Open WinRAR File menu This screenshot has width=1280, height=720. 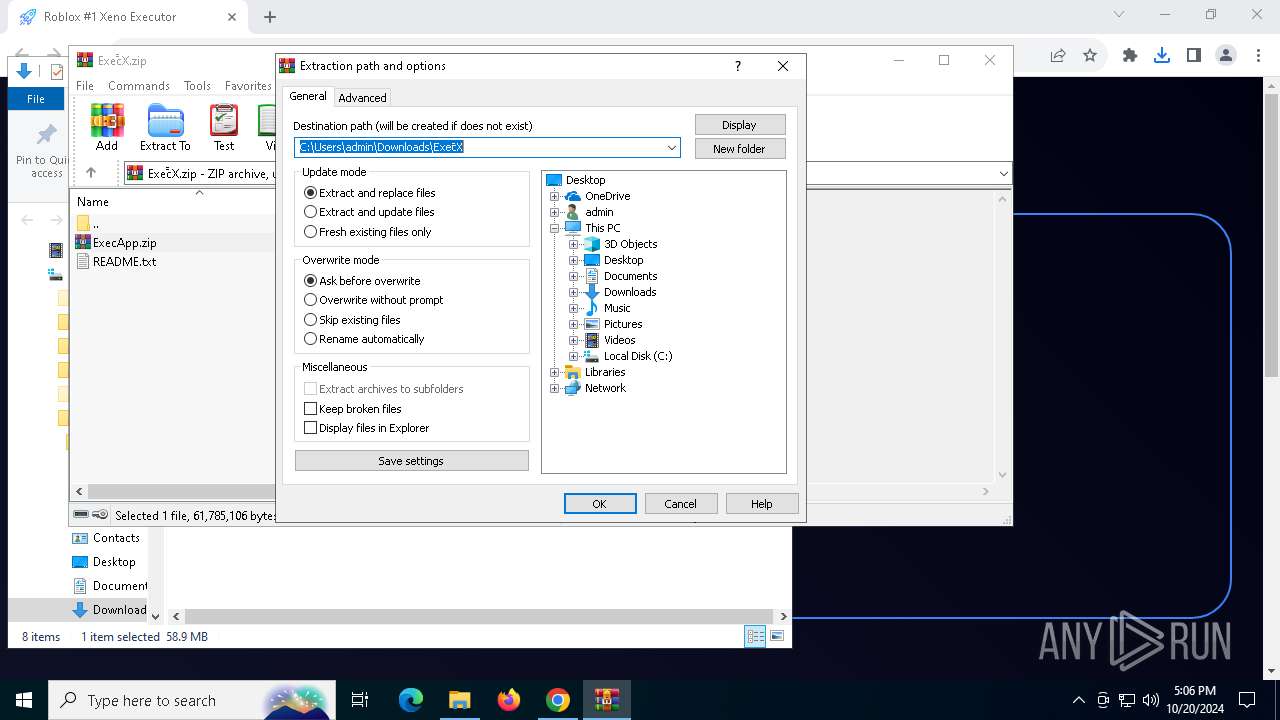[x=85, y=86]
